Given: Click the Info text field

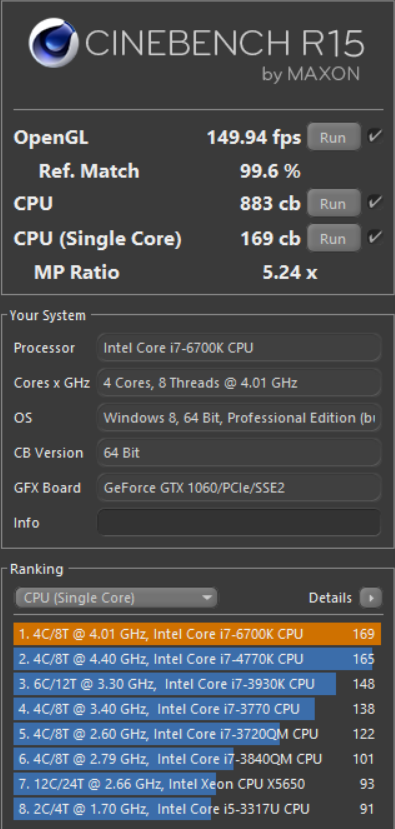Looking at the screenshot, I should (239, 522).
